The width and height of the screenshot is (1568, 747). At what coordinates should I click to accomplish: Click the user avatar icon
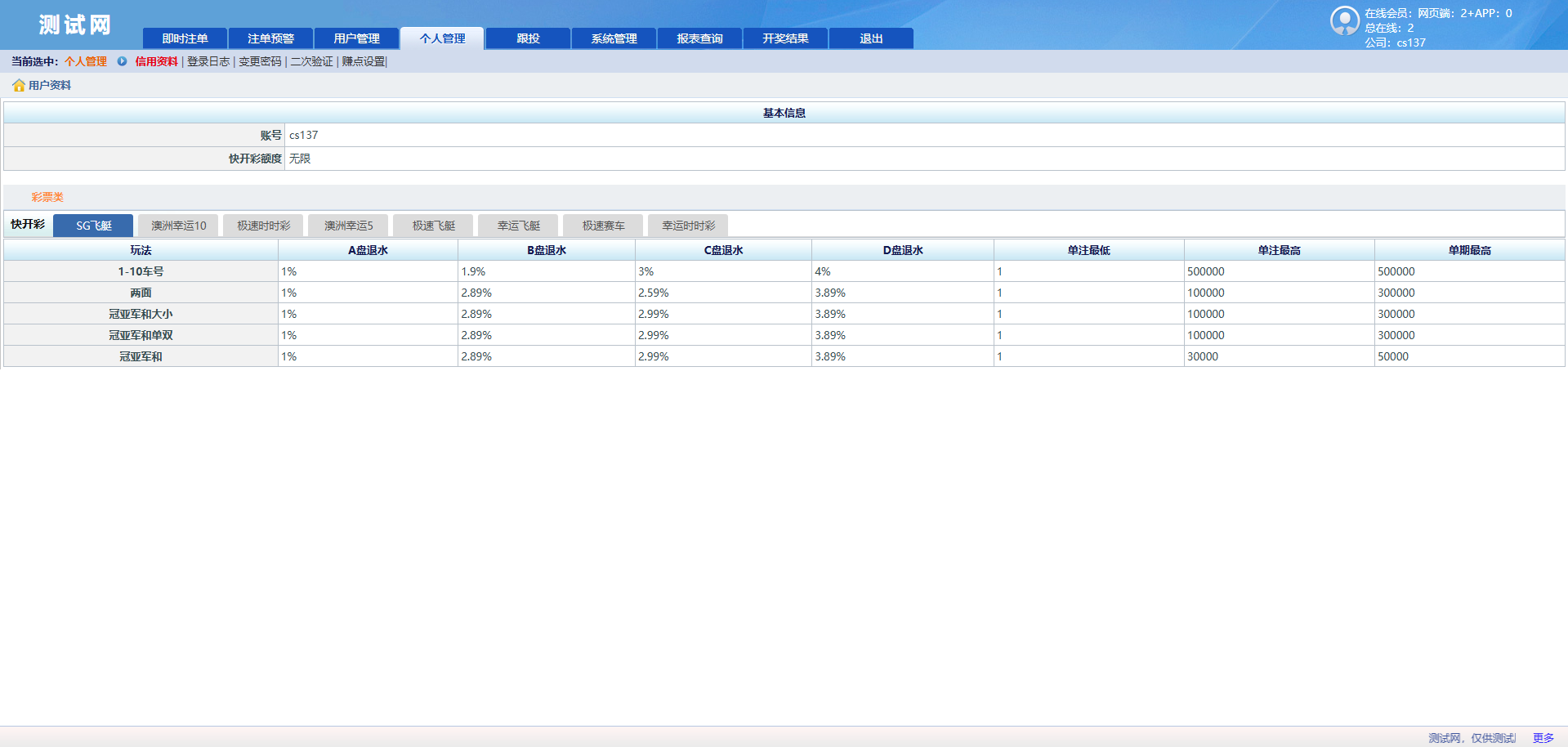click(x=1344, y=21)
